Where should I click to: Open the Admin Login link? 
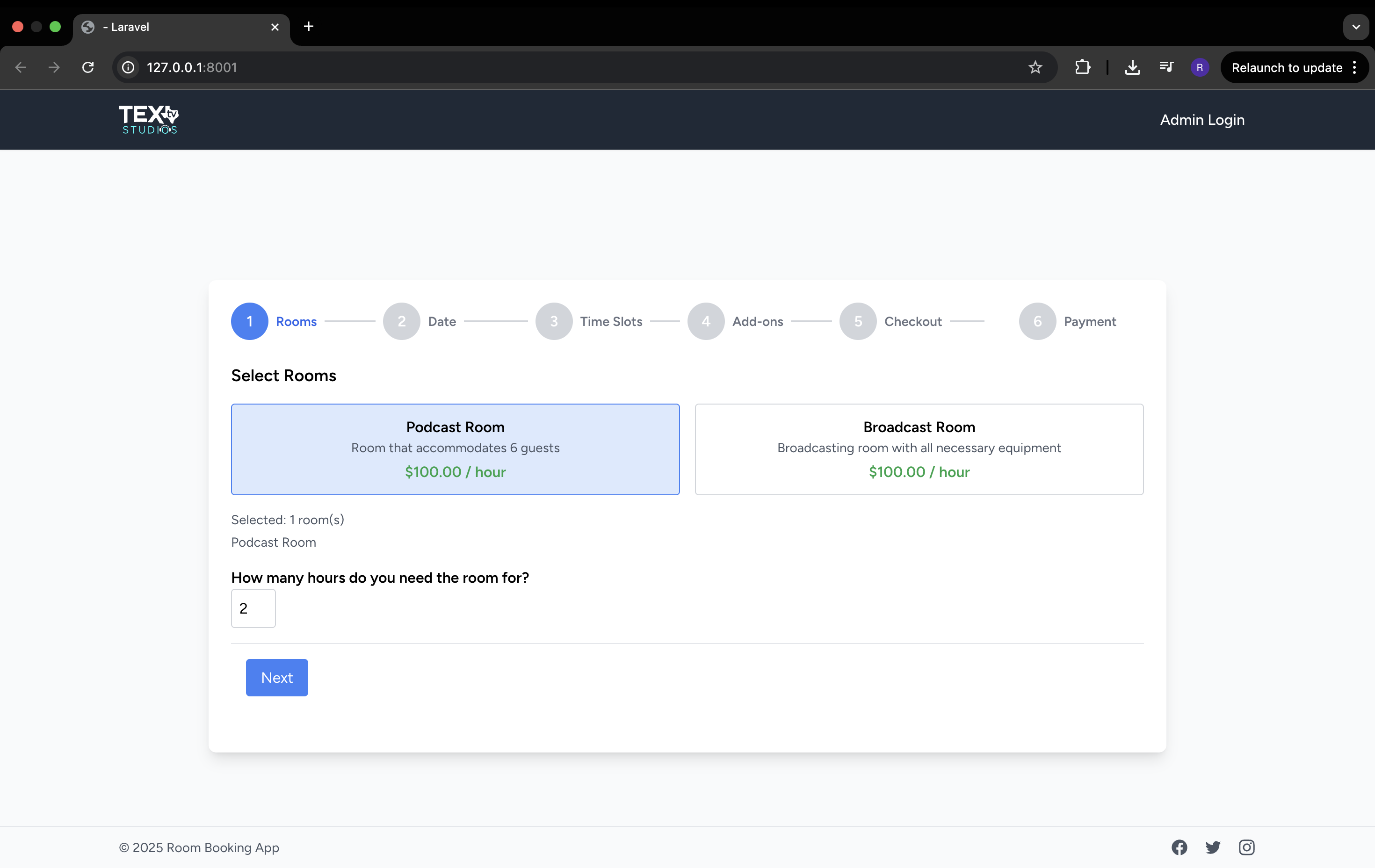pos(1202,120)
